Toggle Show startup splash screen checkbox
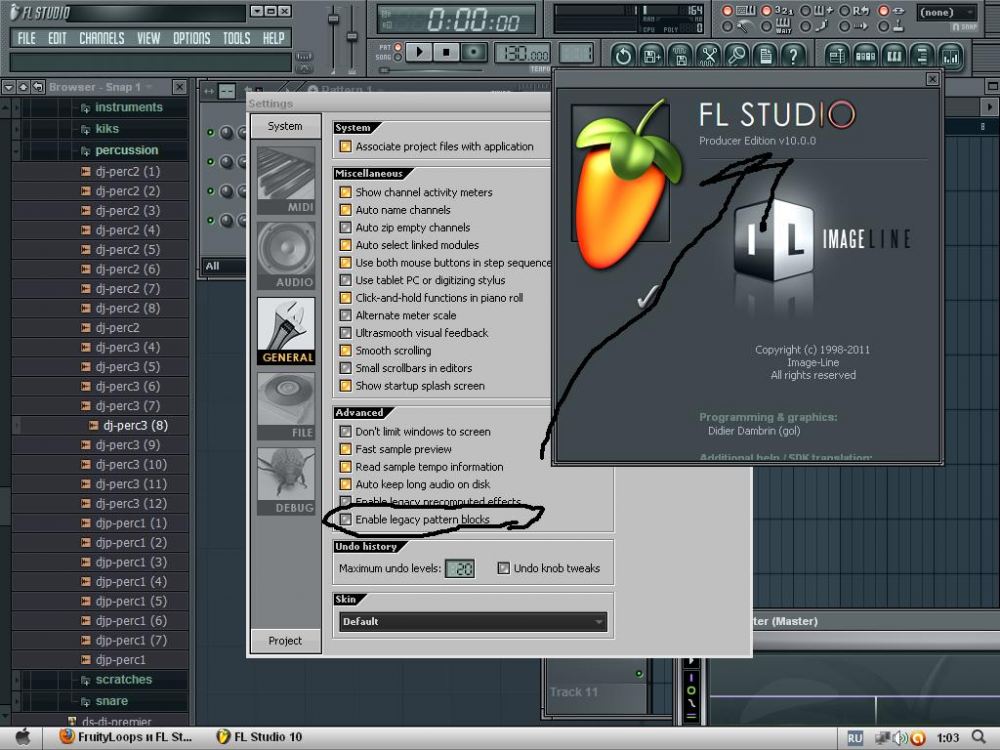1000x750 pixels. (x=346, y=386)
